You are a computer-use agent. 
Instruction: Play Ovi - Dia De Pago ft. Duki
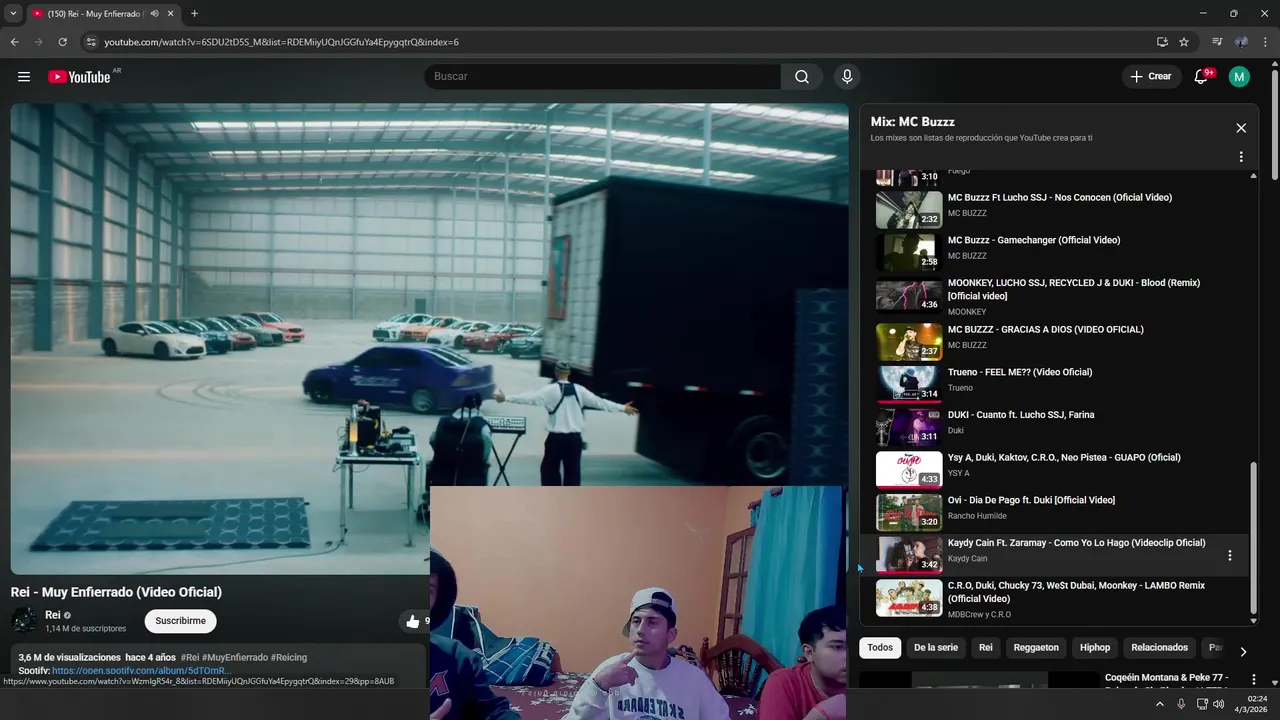pyautogui.click(x=1031, y=501)
